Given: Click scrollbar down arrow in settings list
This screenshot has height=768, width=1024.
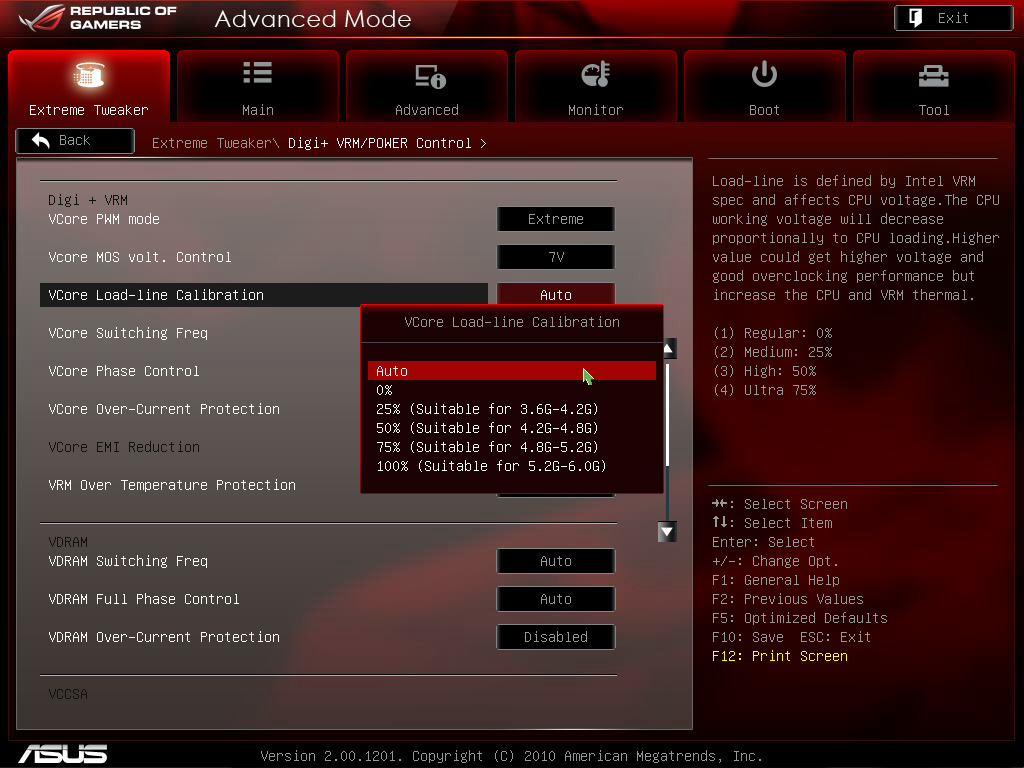Looking at the screenshot, I should coord(667,532).
